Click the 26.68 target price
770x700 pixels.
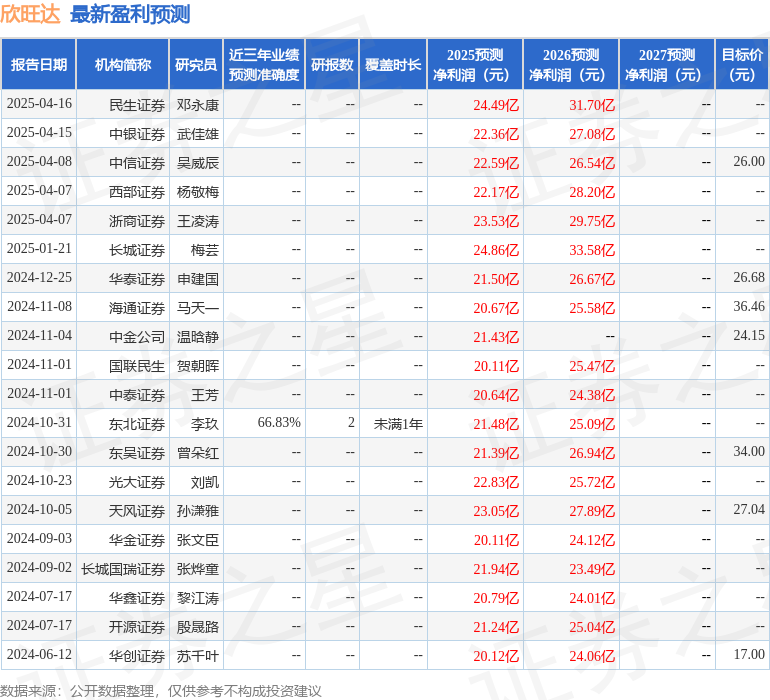(749, 278)
